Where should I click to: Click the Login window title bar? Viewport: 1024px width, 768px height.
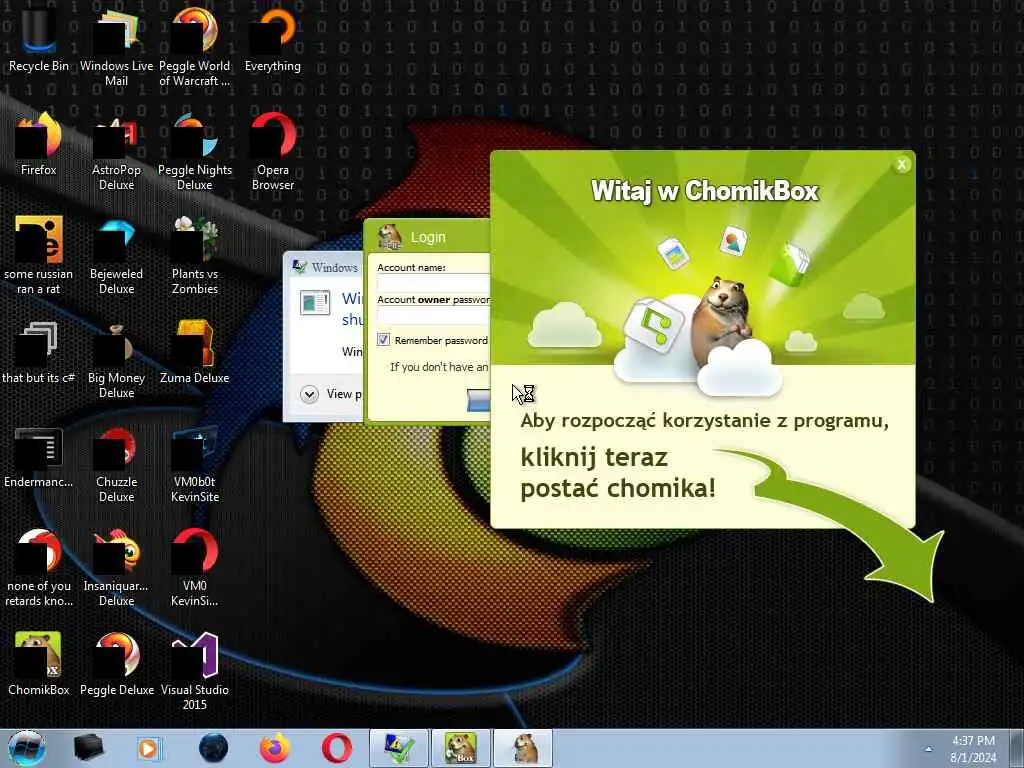point(427,236)
